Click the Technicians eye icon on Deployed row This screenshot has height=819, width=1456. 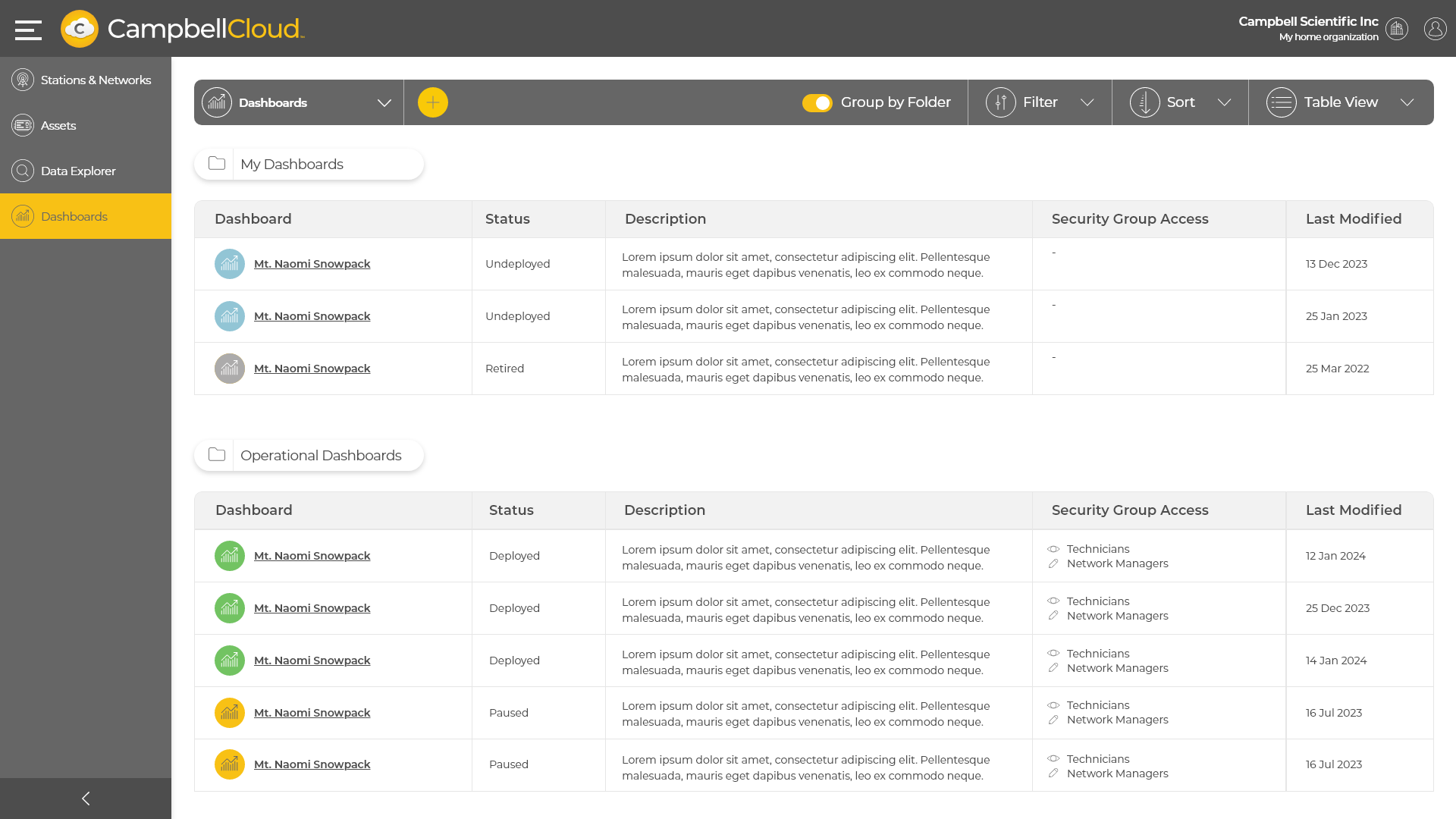click(1053, 549)
